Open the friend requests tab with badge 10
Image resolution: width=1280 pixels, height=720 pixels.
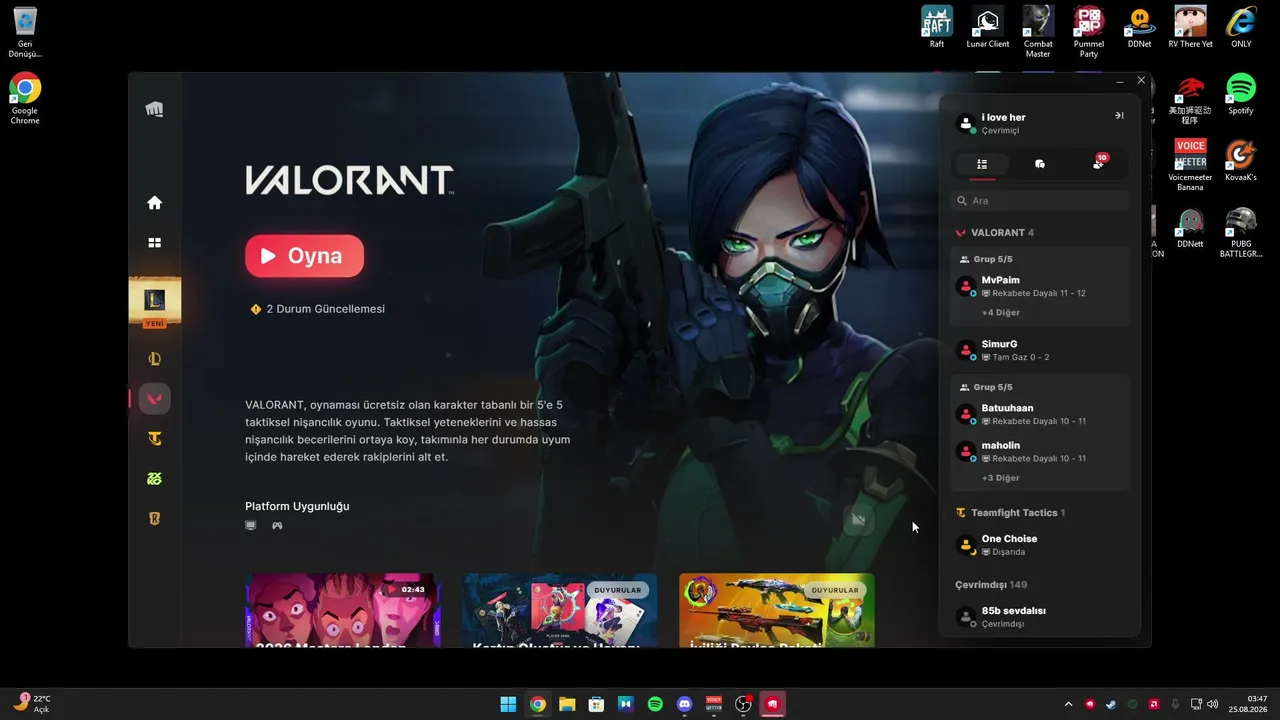pyautogui.click(x=1098, y=164)
